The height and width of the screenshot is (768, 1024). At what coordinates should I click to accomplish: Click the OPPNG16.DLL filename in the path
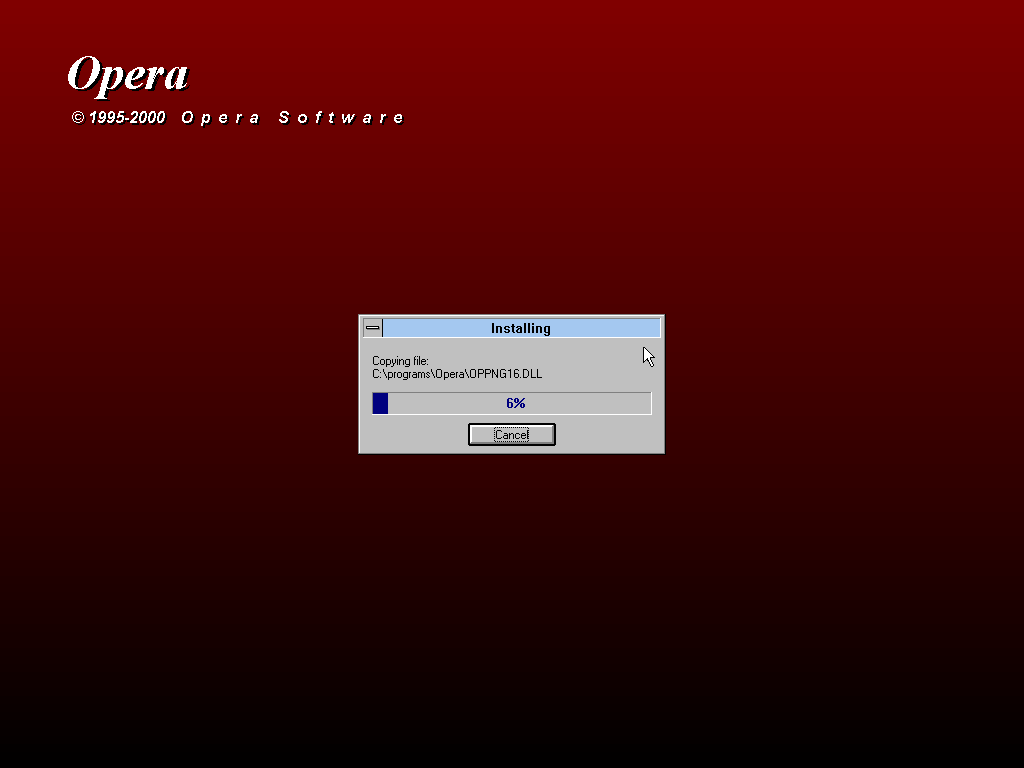pos(506,374)
